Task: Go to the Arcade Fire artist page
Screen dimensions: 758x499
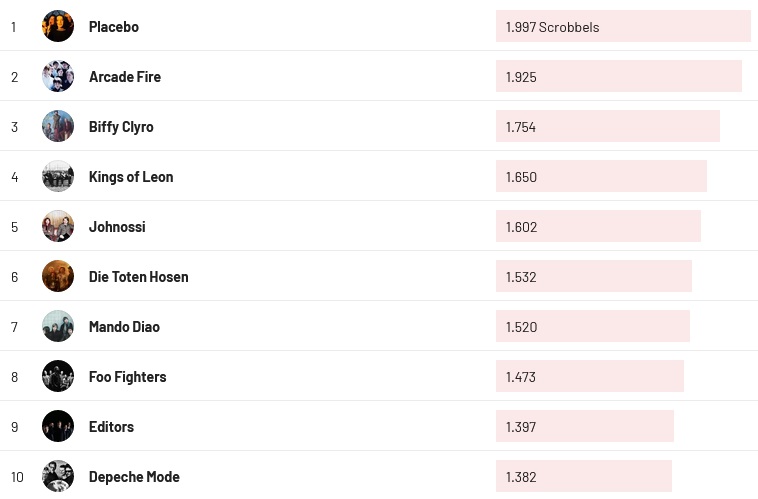Action: click(x=125, y=77)
